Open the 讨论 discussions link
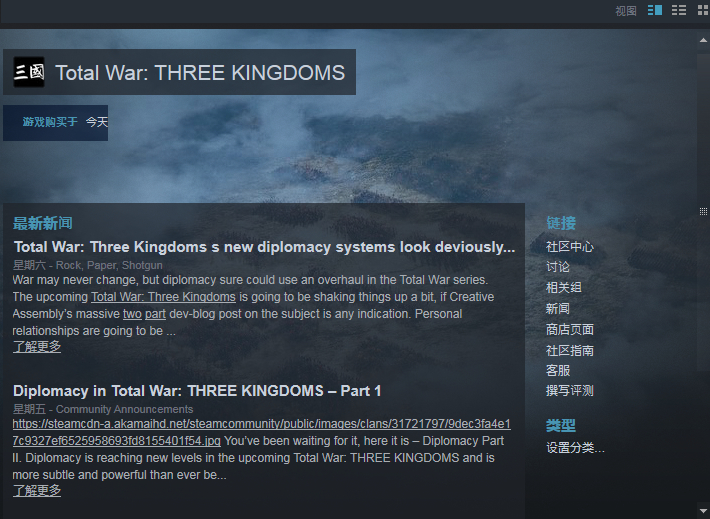The image size is (710, 519). (558, 267)
